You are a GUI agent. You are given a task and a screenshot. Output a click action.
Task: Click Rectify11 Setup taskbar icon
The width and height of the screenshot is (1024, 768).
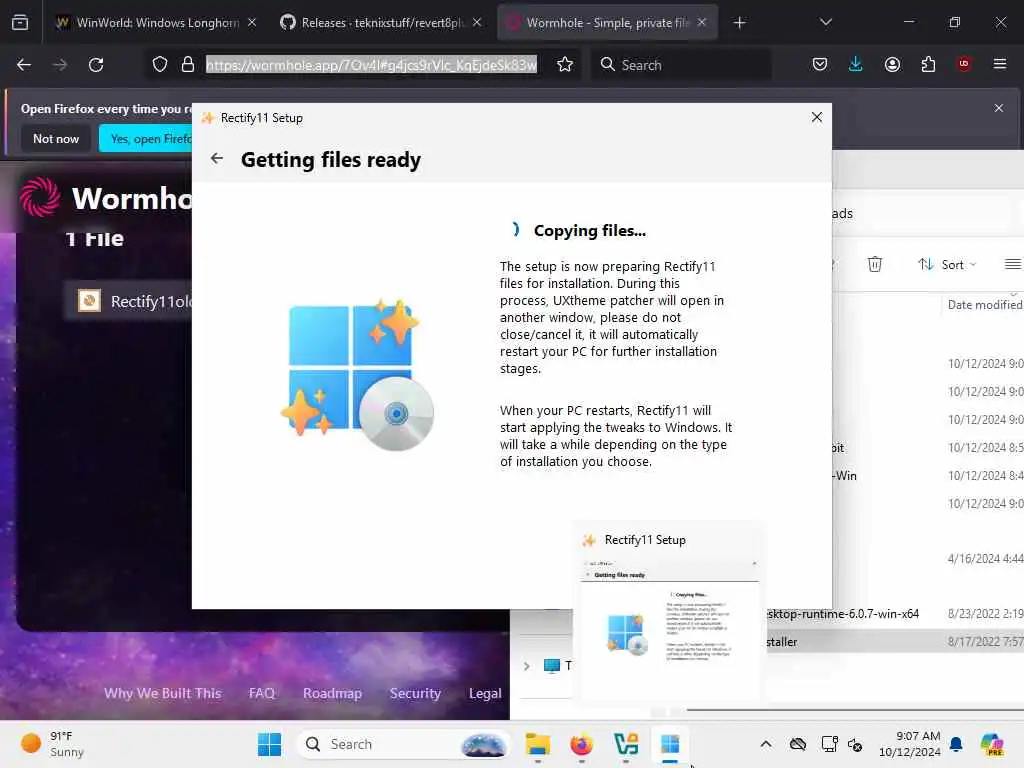click(x=670, y=744)
